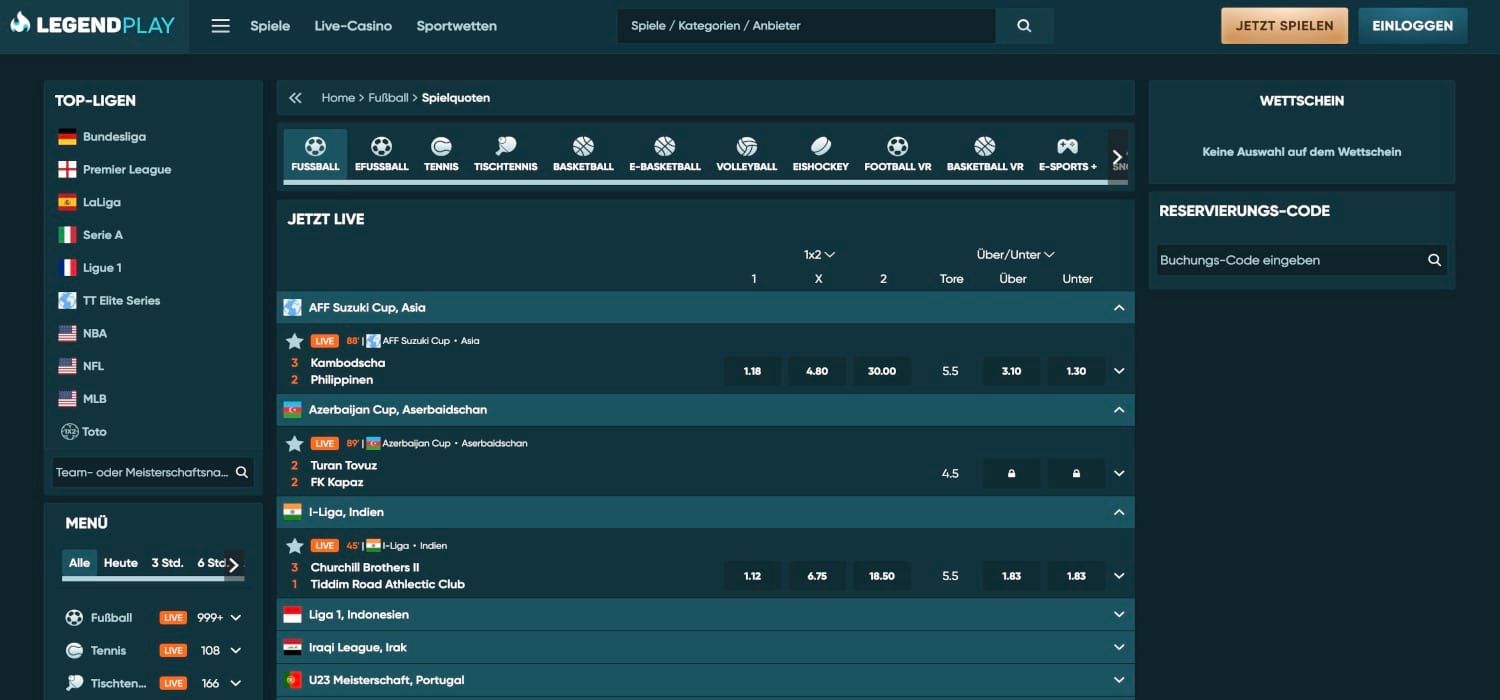This screenshot has height=700, width=1500.
Task: Favorite the Churchill Brothers II match
Action: 294,545
